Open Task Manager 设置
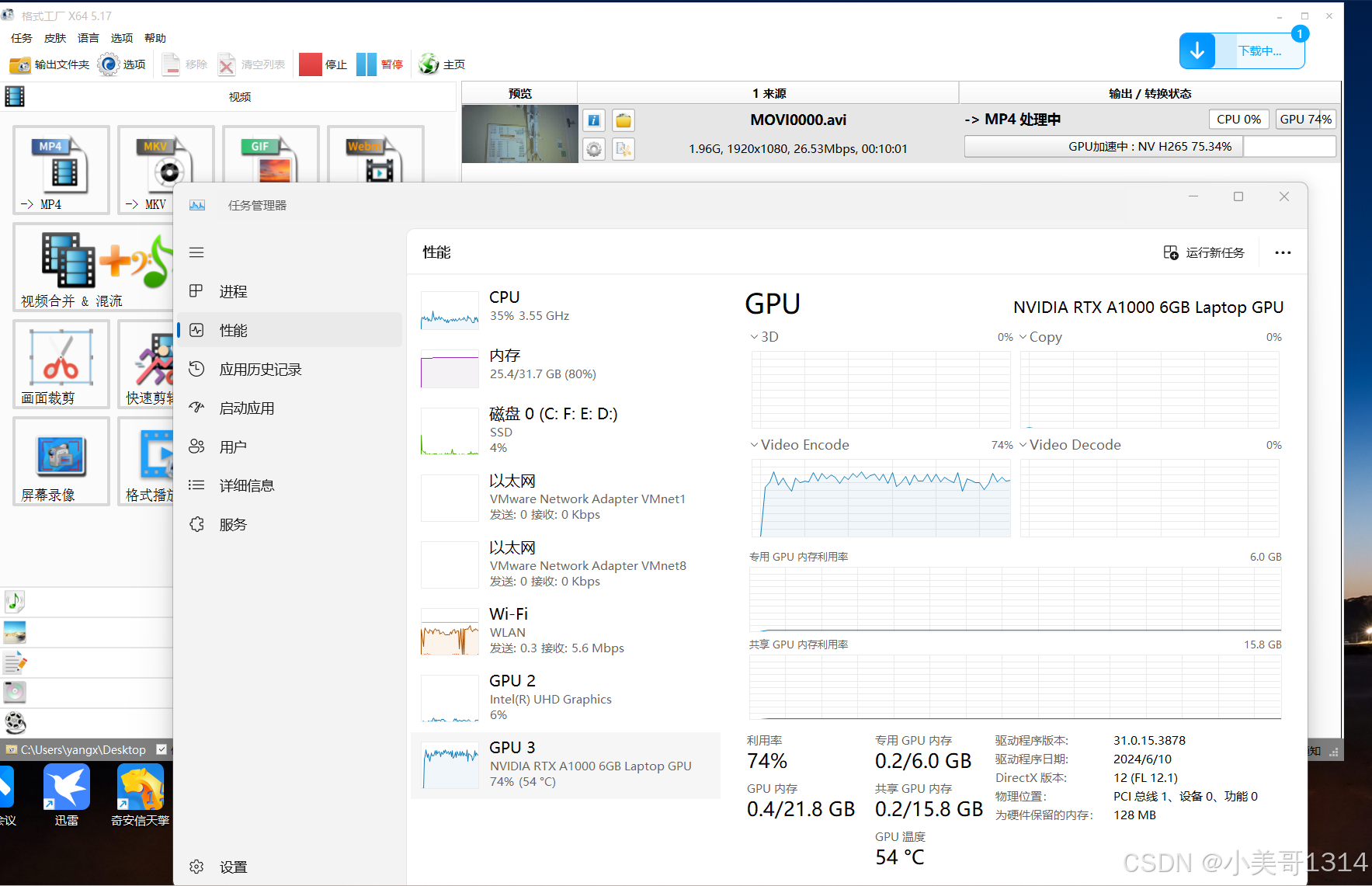The width and height of the screenshot is (1372, 886). pyautogui.click(x=290, y=867)
